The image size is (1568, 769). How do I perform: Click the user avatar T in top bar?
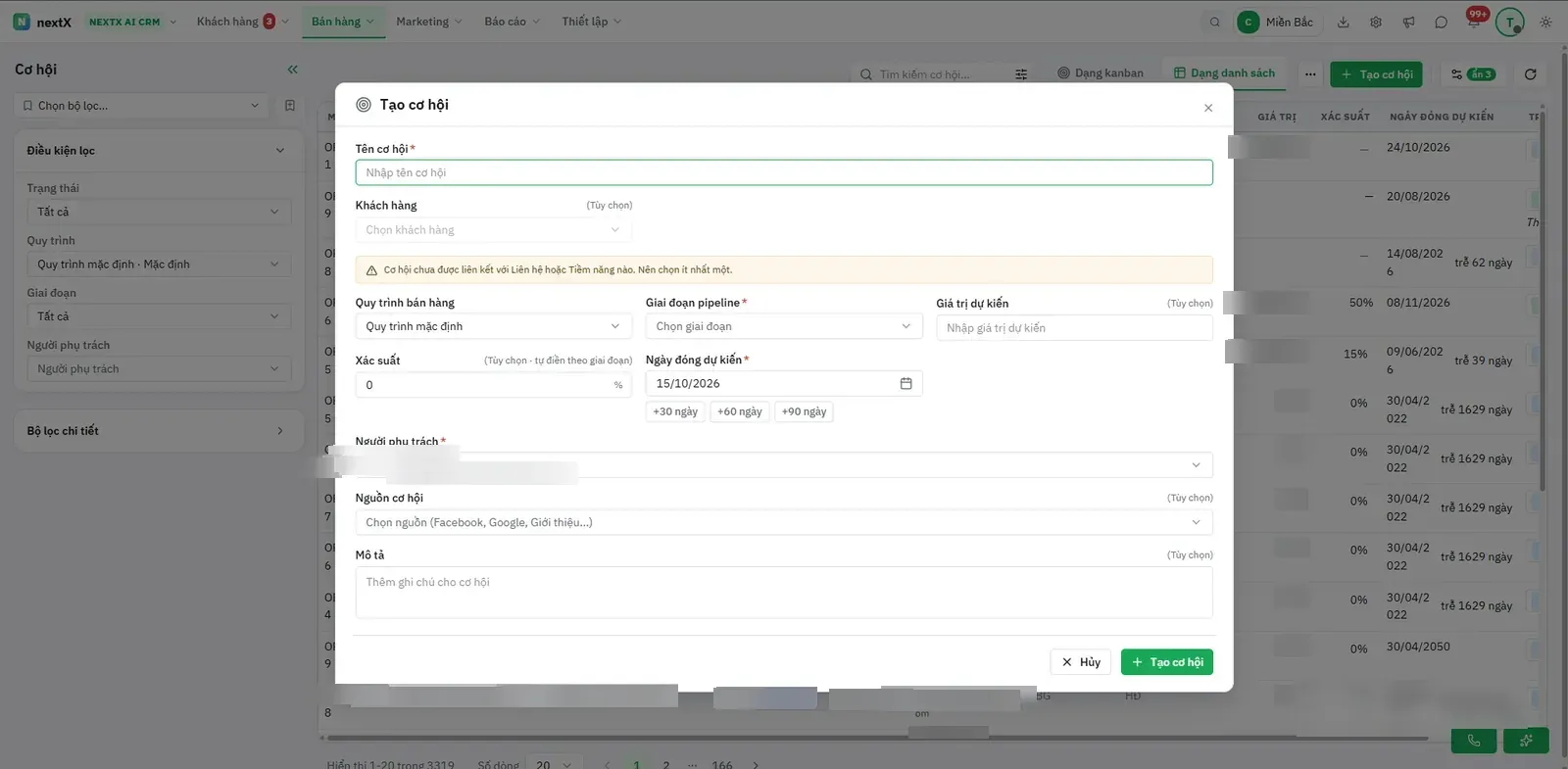click(x=1510, y=23)
